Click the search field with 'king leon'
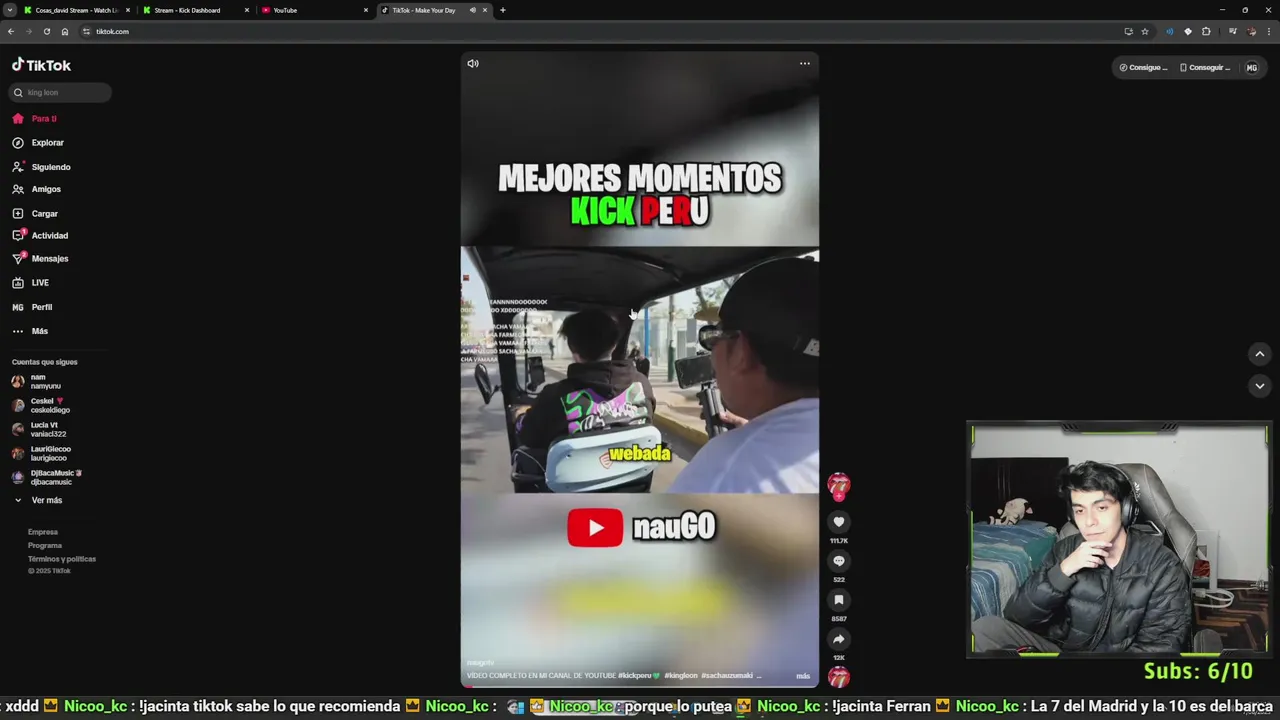 60,92
